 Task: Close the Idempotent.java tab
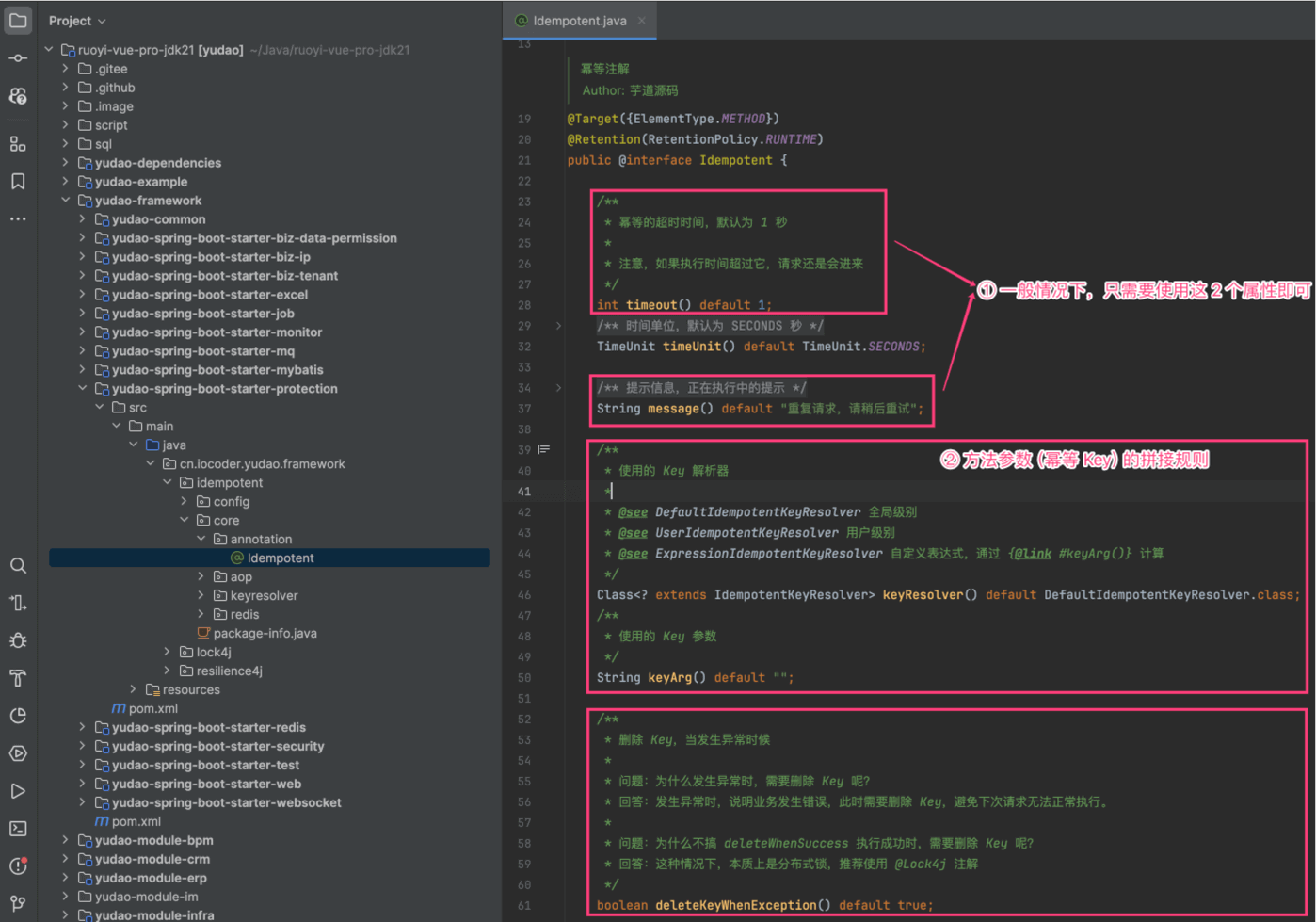coord(642,21)
